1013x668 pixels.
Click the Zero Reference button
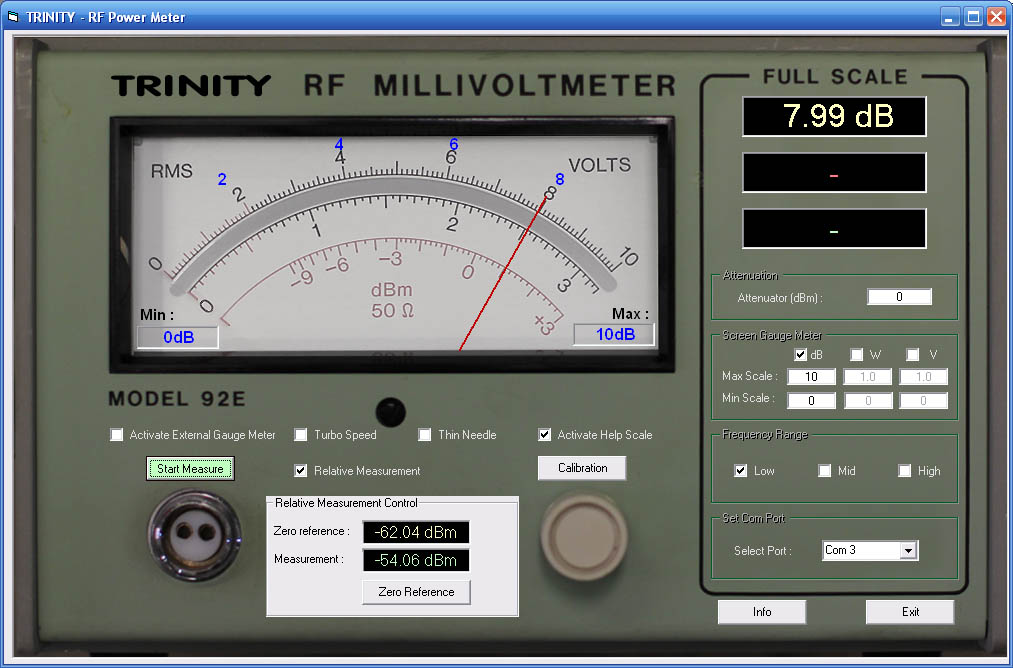[416, 592]
